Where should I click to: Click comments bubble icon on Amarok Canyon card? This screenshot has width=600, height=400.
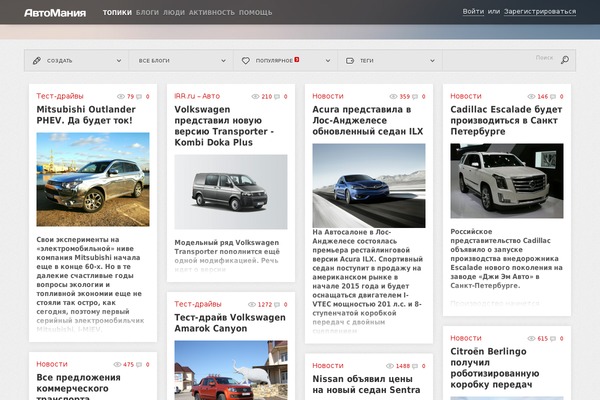coord(277,305)
